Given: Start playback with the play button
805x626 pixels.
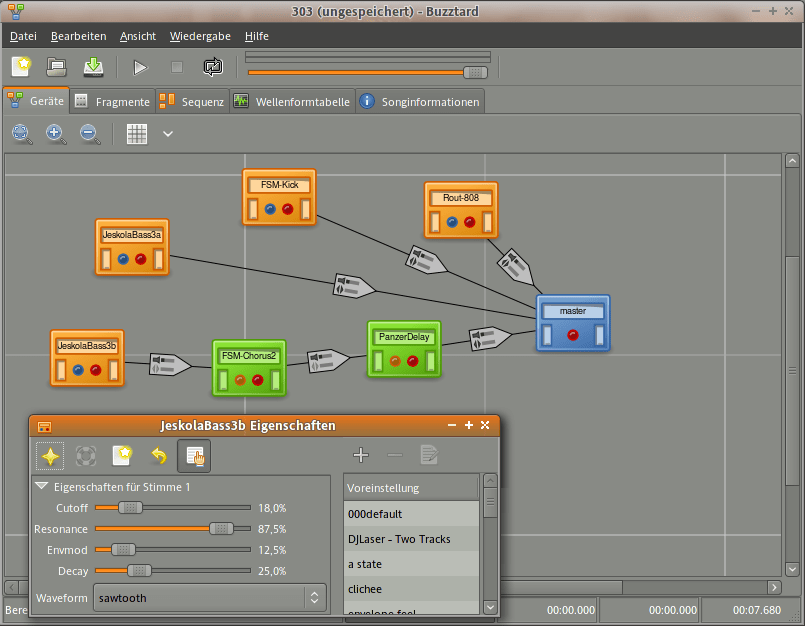Looking at the screenshot, I should (139, 67).
